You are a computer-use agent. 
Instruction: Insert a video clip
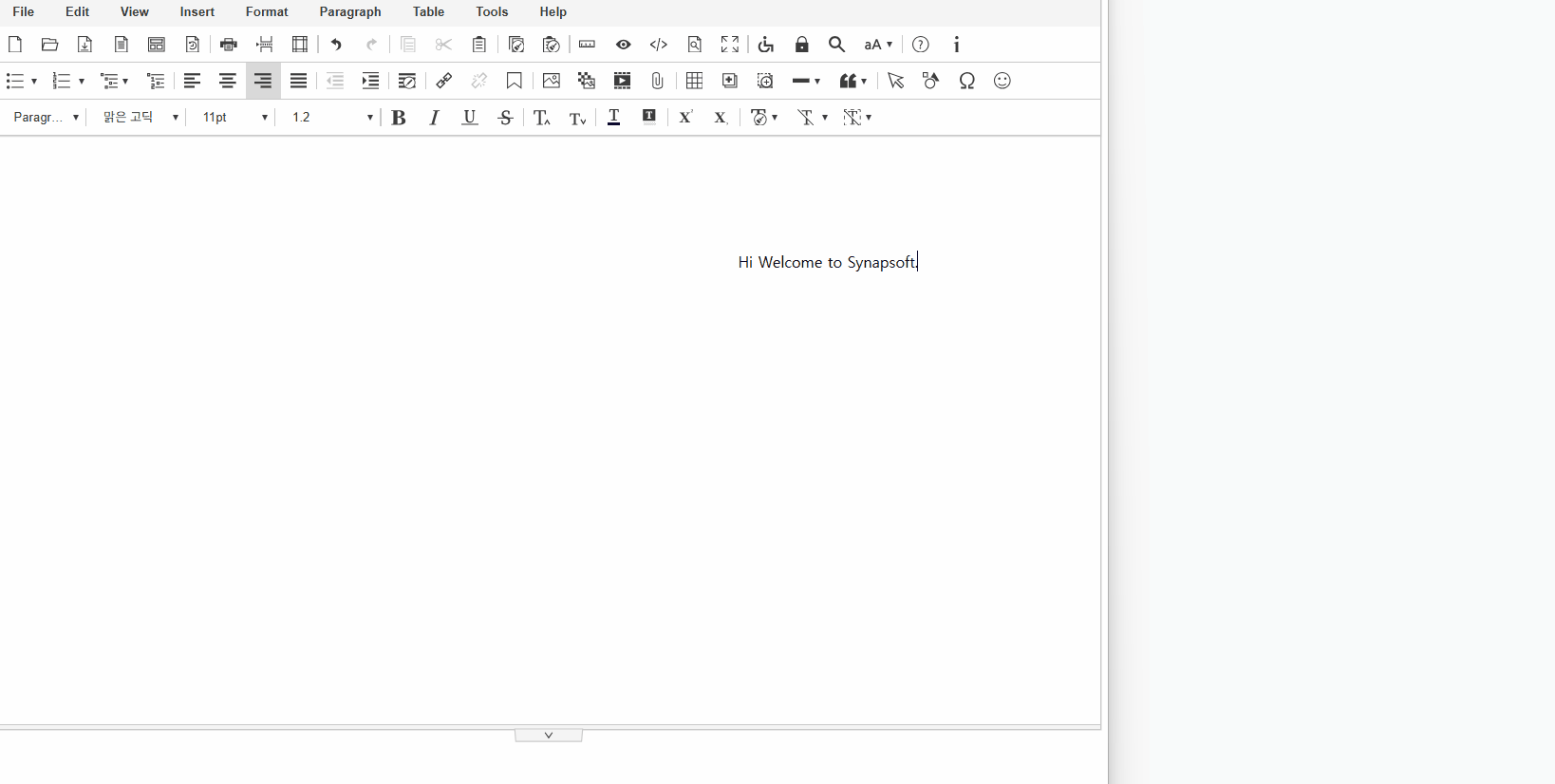click(x=623, y=81)
